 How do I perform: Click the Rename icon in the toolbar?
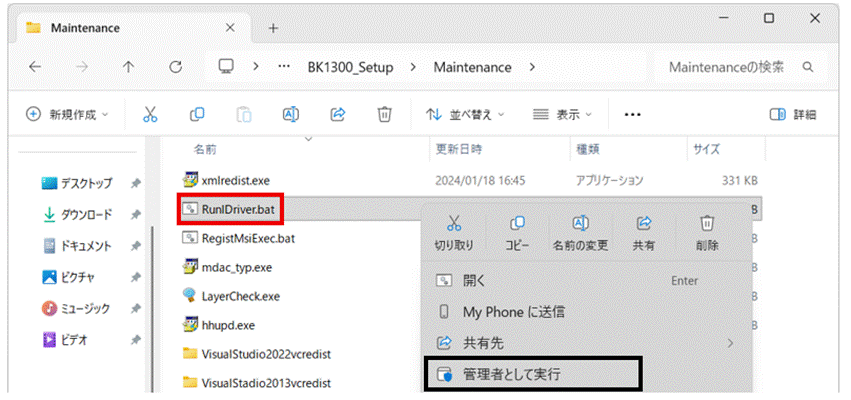(291, 115)
